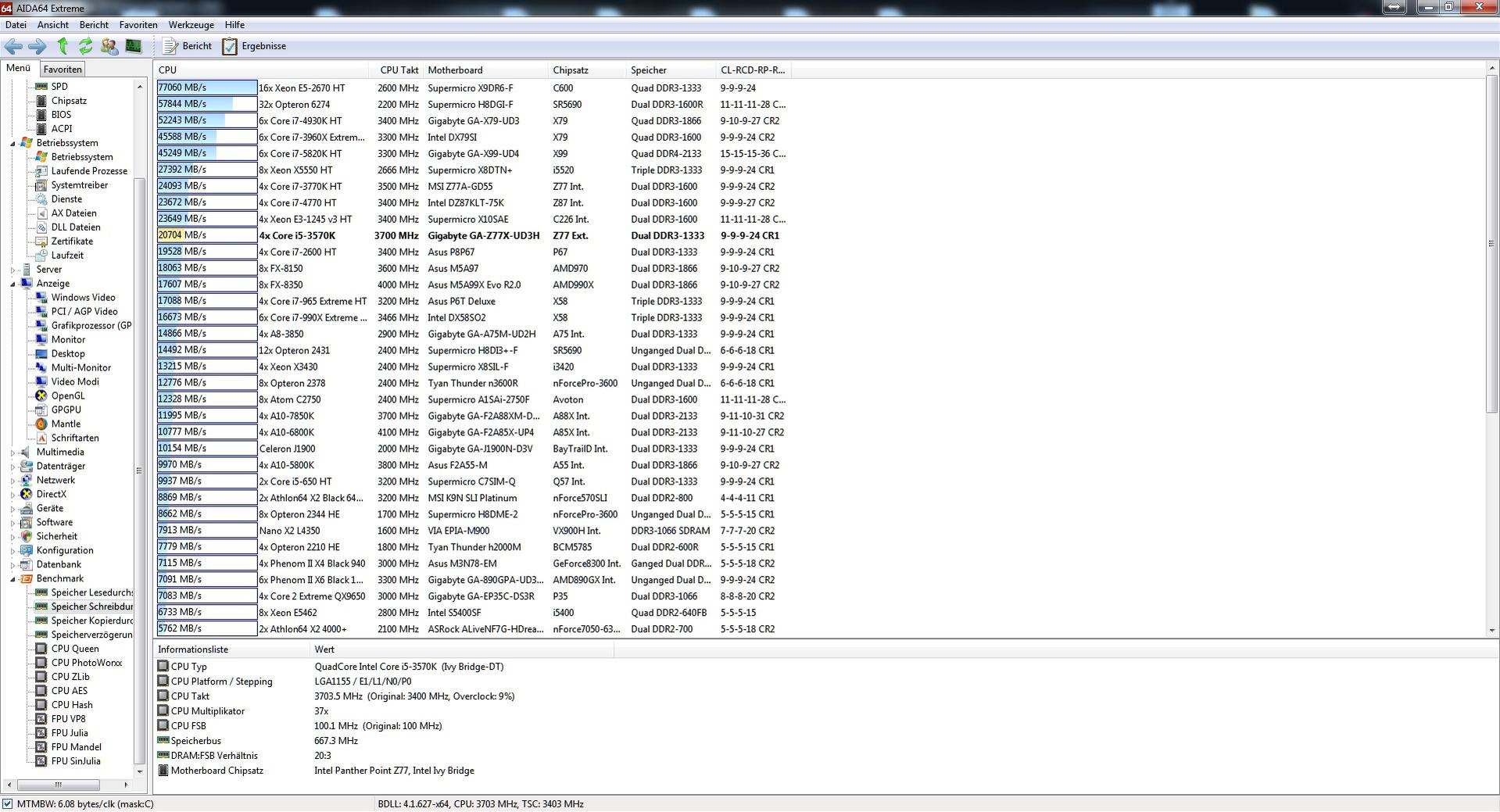This screenshot has height=812, width=1500.
Task: Collapse the Benchmark tree node
Action: (13, 580)
